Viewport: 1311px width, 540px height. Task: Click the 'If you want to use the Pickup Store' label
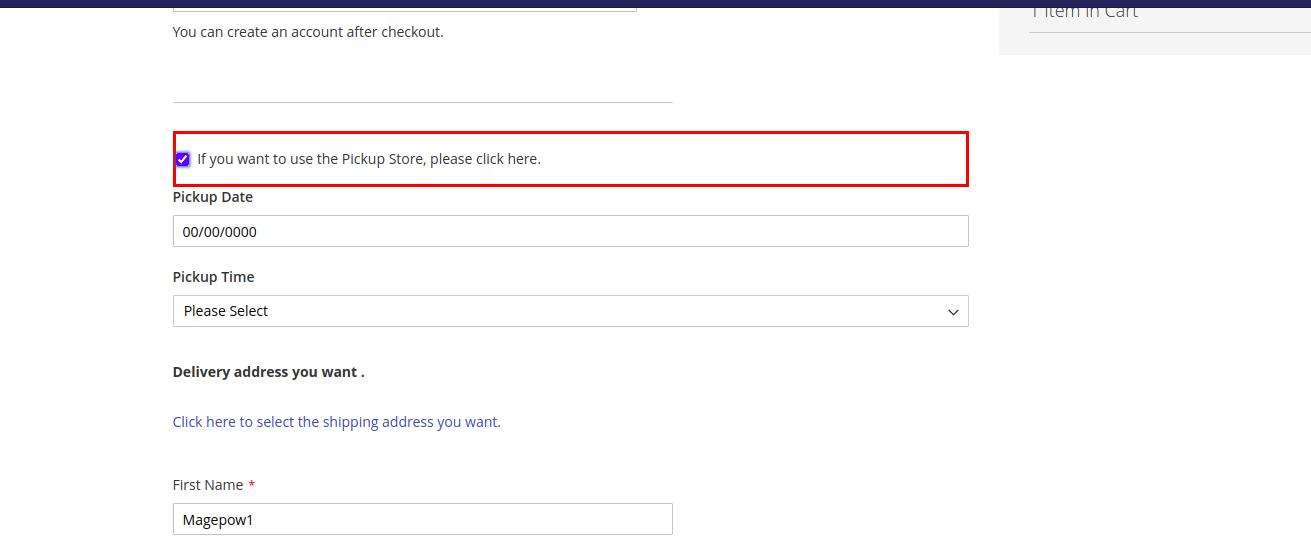coord(368,159)
